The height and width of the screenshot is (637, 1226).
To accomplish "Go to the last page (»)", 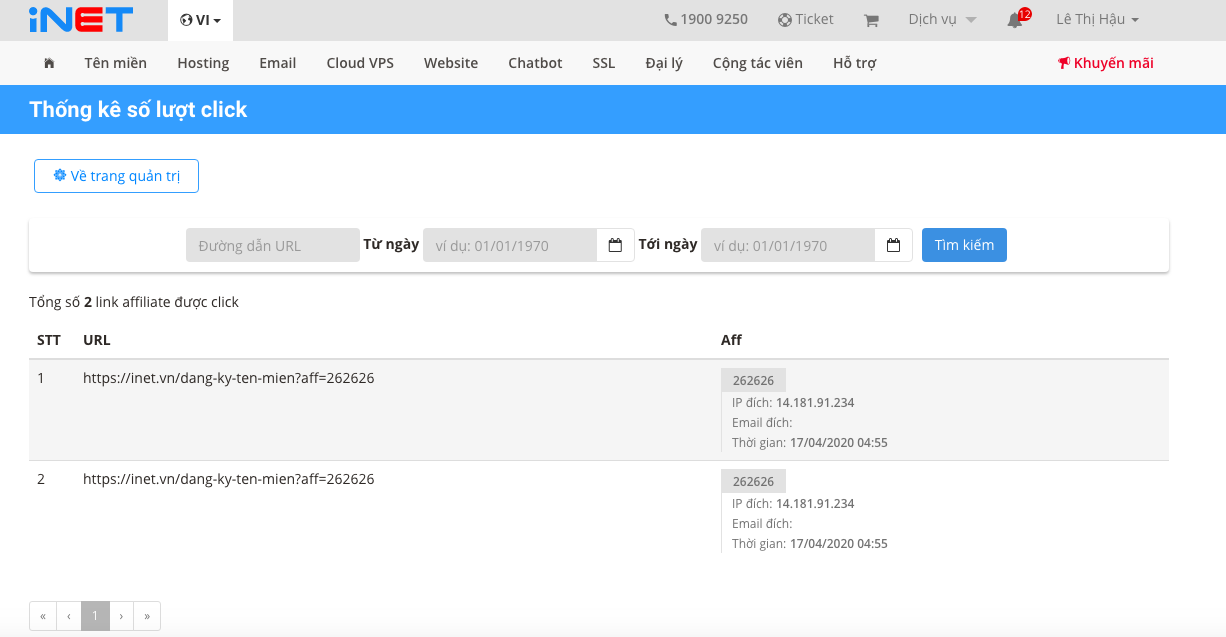I will (x=147, y=616).
